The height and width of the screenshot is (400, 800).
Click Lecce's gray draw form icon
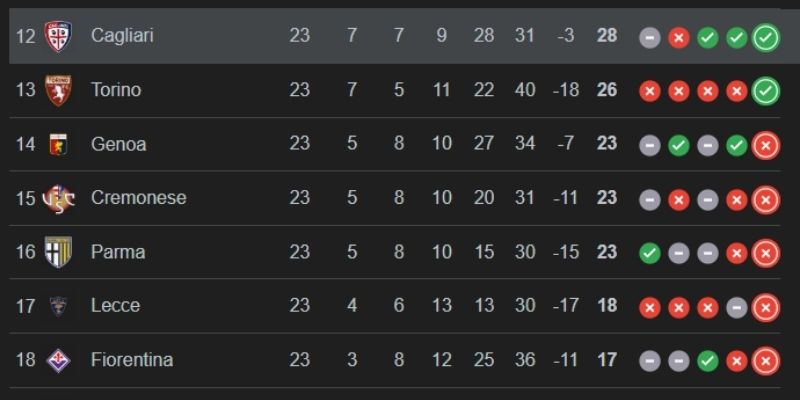737,307
